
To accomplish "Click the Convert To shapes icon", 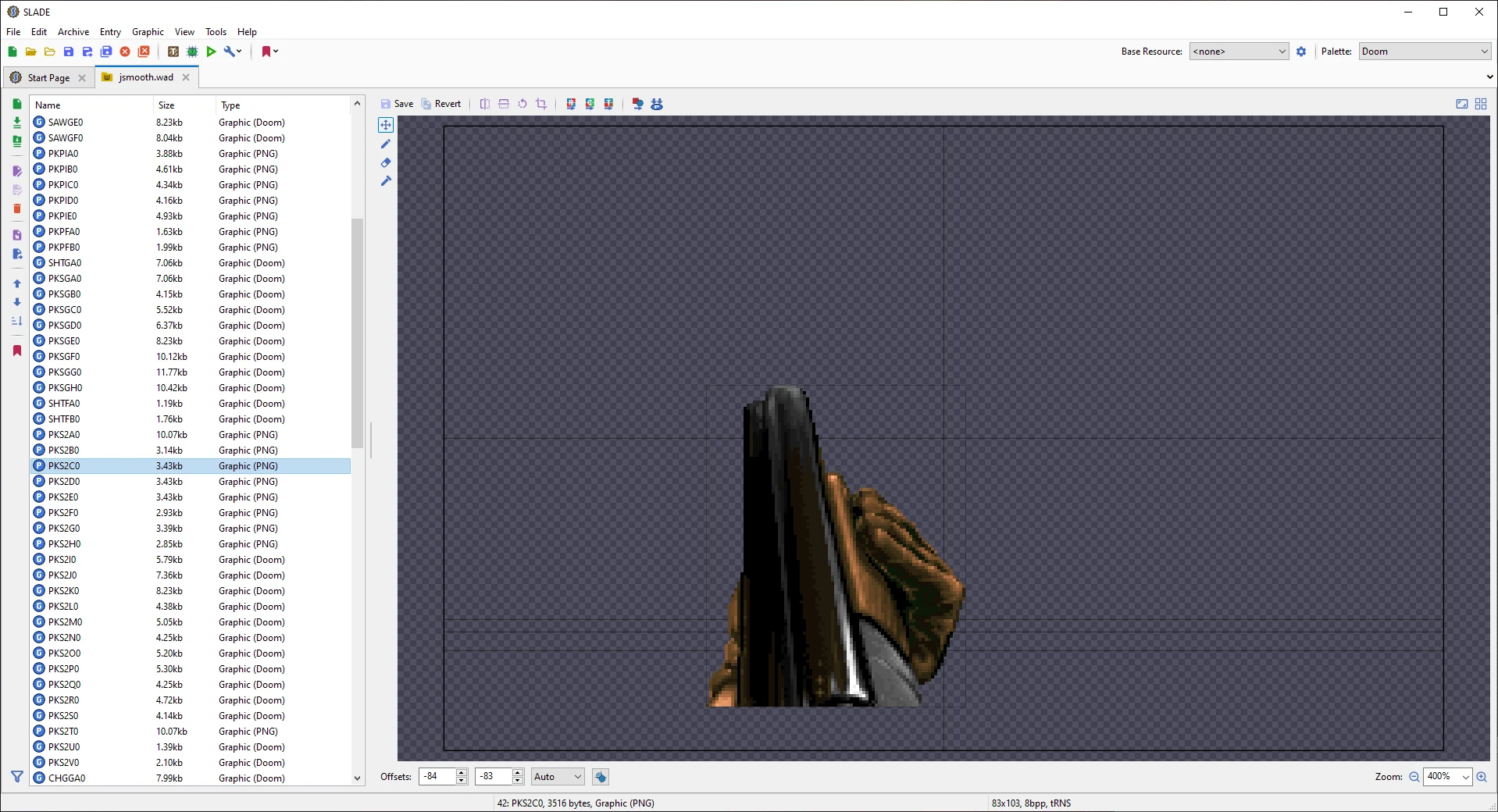I will 638,104.
